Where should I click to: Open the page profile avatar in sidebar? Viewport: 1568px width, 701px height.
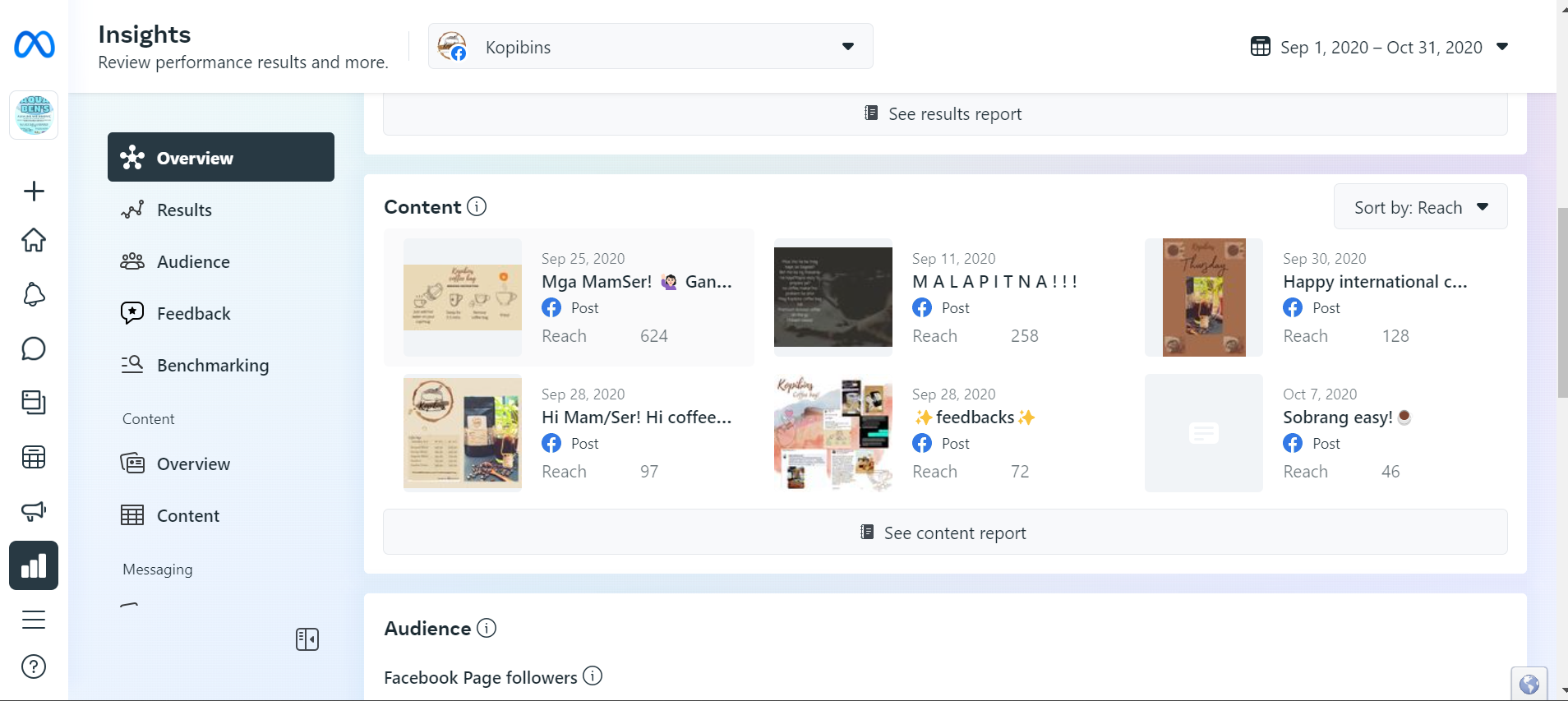(34, 115)
